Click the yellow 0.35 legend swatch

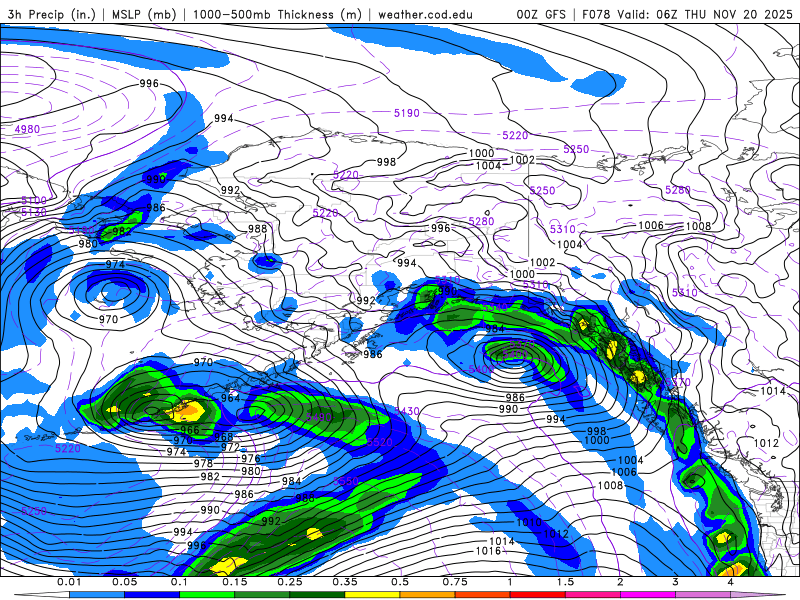372,595
